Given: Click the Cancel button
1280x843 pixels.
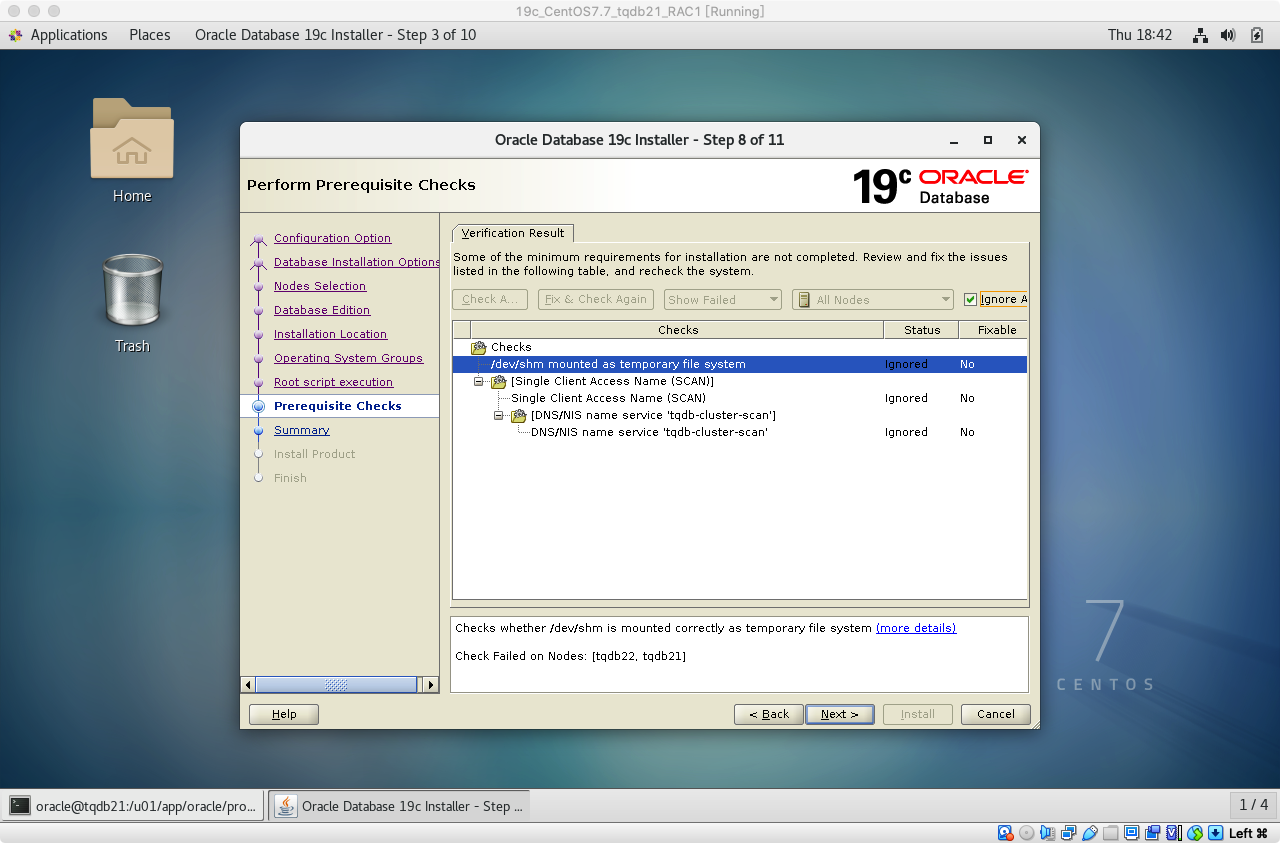Looking at the screenshot, I should pyautogui.click(x=996, y=714).
